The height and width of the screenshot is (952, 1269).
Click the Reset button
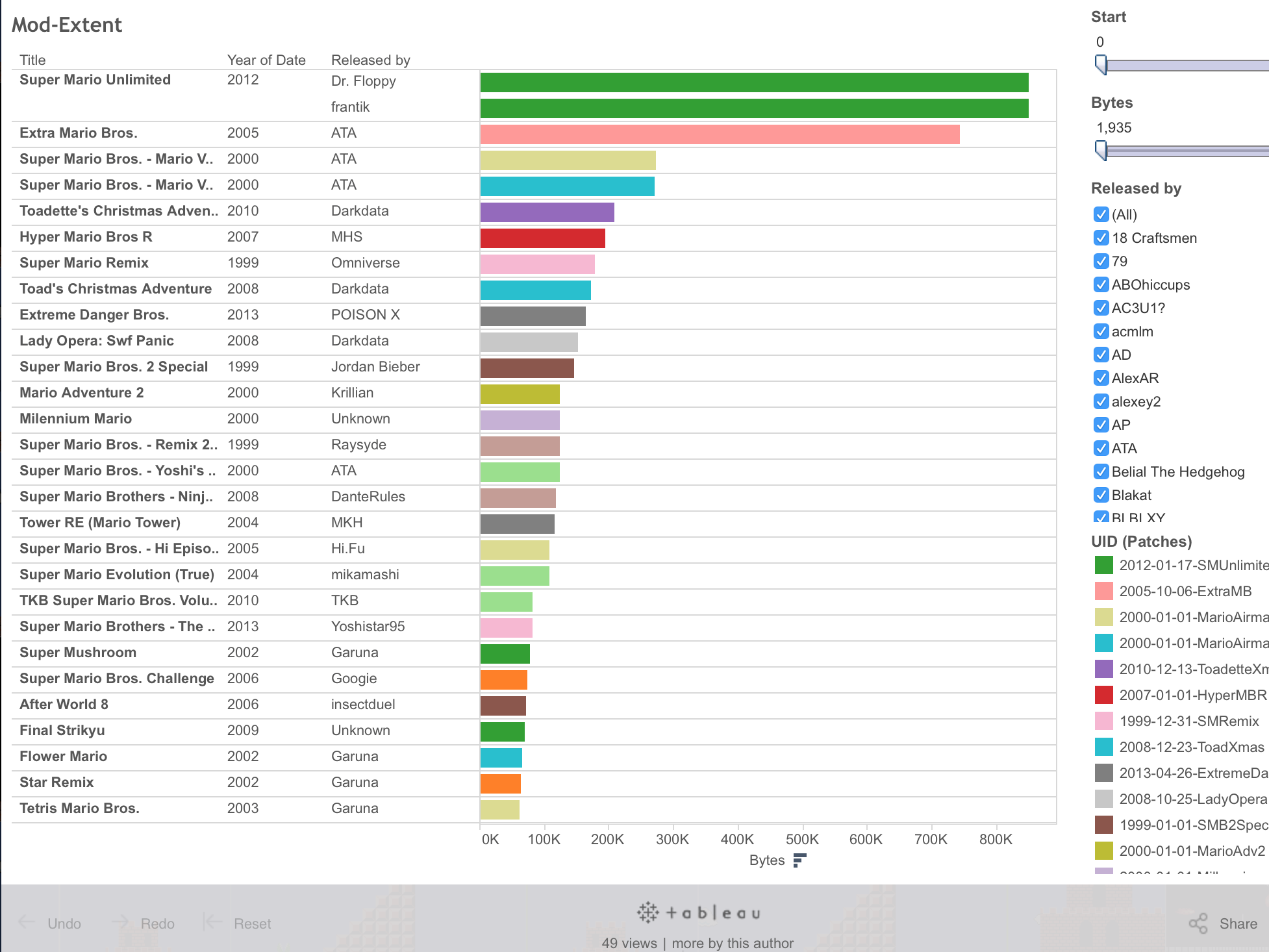pyautogui.click(x=237, y=923)
